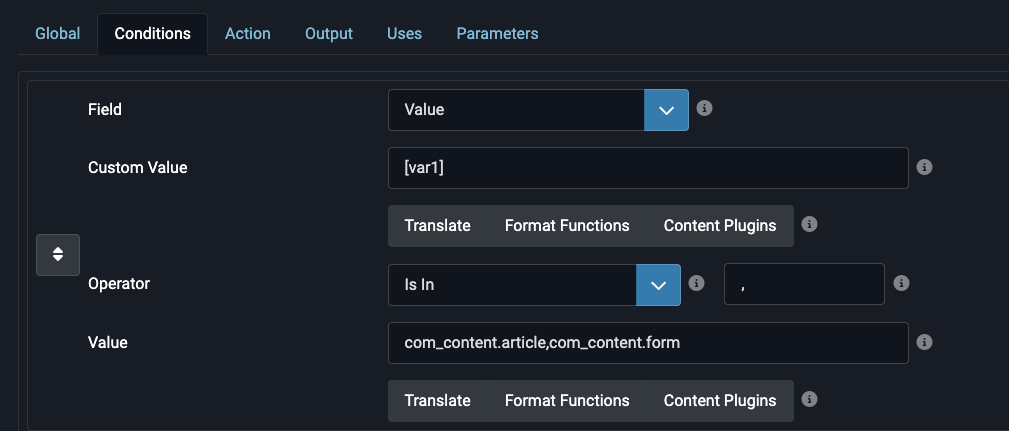The image size is (1009, 431).
Task: Open the Field dropdown showing Value
Action: (538, 110)
